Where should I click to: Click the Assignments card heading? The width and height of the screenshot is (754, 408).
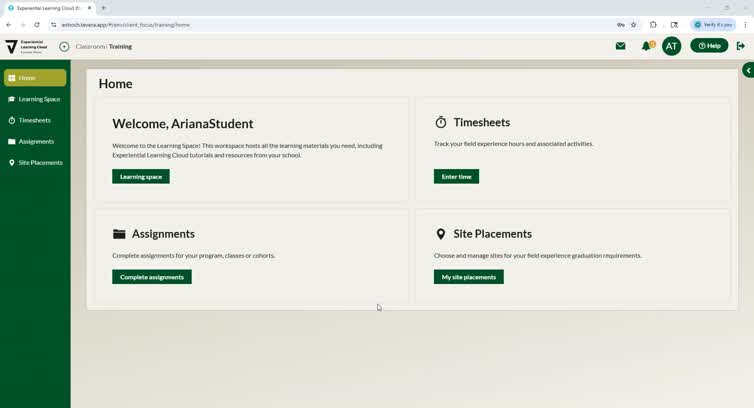pyautogui.click(x=163, y=234)
